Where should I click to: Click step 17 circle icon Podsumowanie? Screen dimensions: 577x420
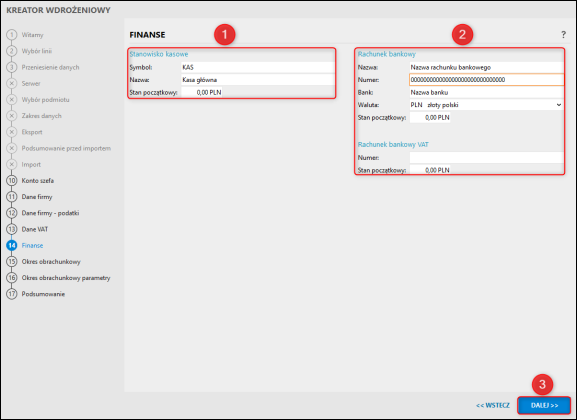click(x=12, y=294)
